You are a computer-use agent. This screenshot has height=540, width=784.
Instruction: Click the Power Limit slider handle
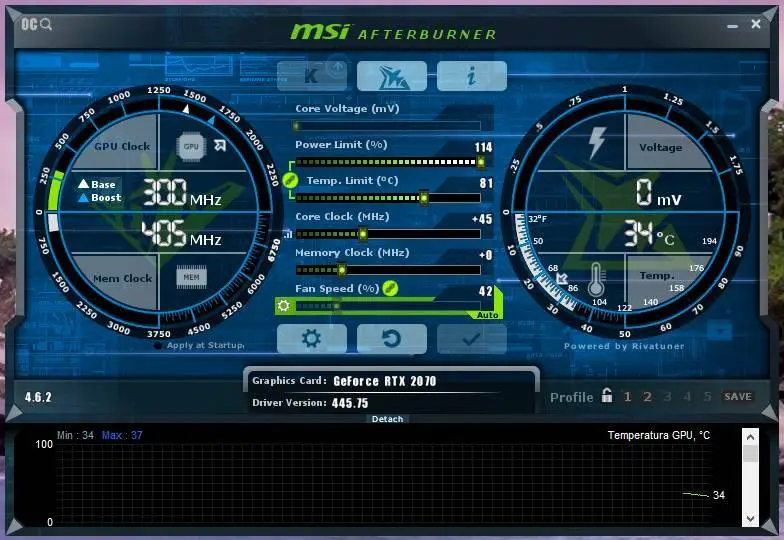pos(480,162)
